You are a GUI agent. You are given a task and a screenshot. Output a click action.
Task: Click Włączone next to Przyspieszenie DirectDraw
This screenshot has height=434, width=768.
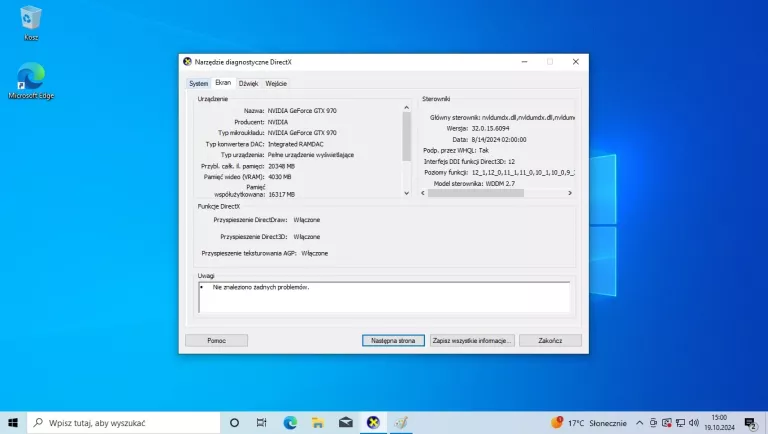pyautogui.click(x=307, y=220)
